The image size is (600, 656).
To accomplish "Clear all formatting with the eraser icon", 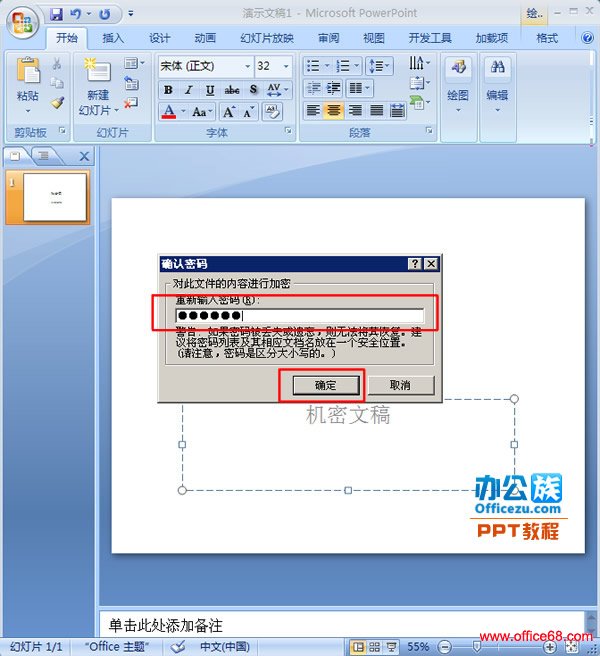I will pos(272,112).
